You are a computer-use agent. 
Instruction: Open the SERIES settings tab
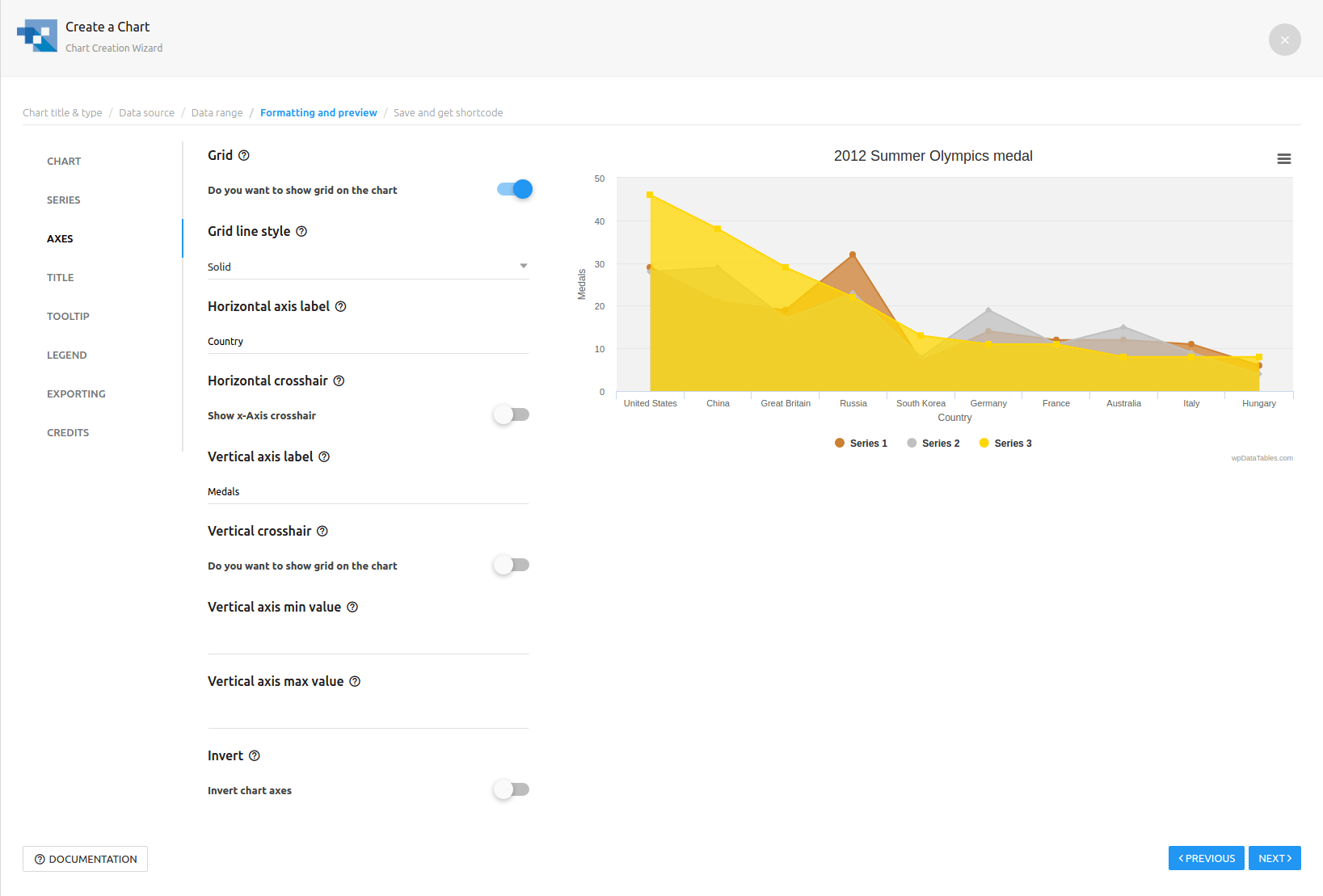click(x=64, y=200)
